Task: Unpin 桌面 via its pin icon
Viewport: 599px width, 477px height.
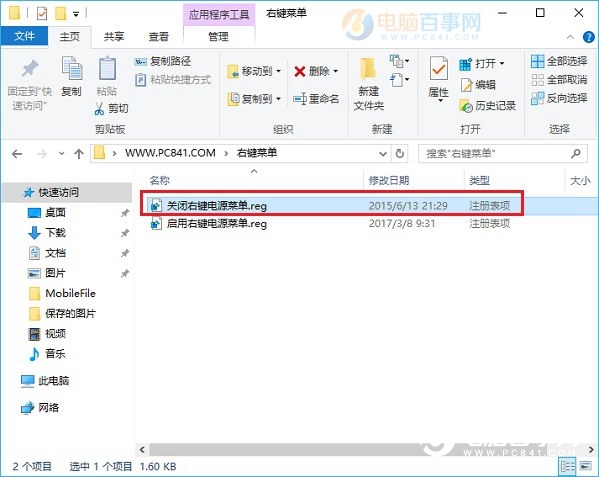Action: coord(125,213)
